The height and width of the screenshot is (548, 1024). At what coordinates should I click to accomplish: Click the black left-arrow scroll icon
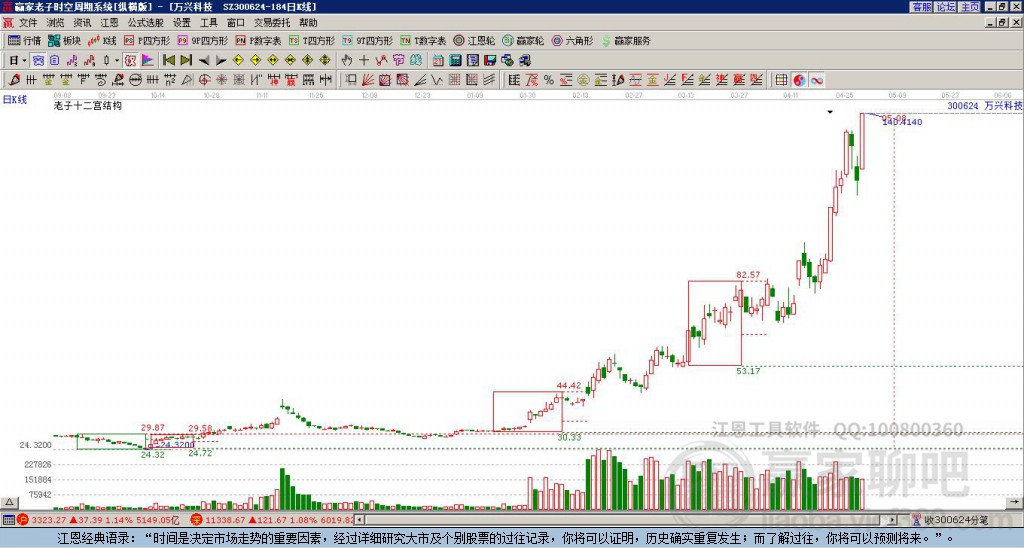click(x=204, y=61)
